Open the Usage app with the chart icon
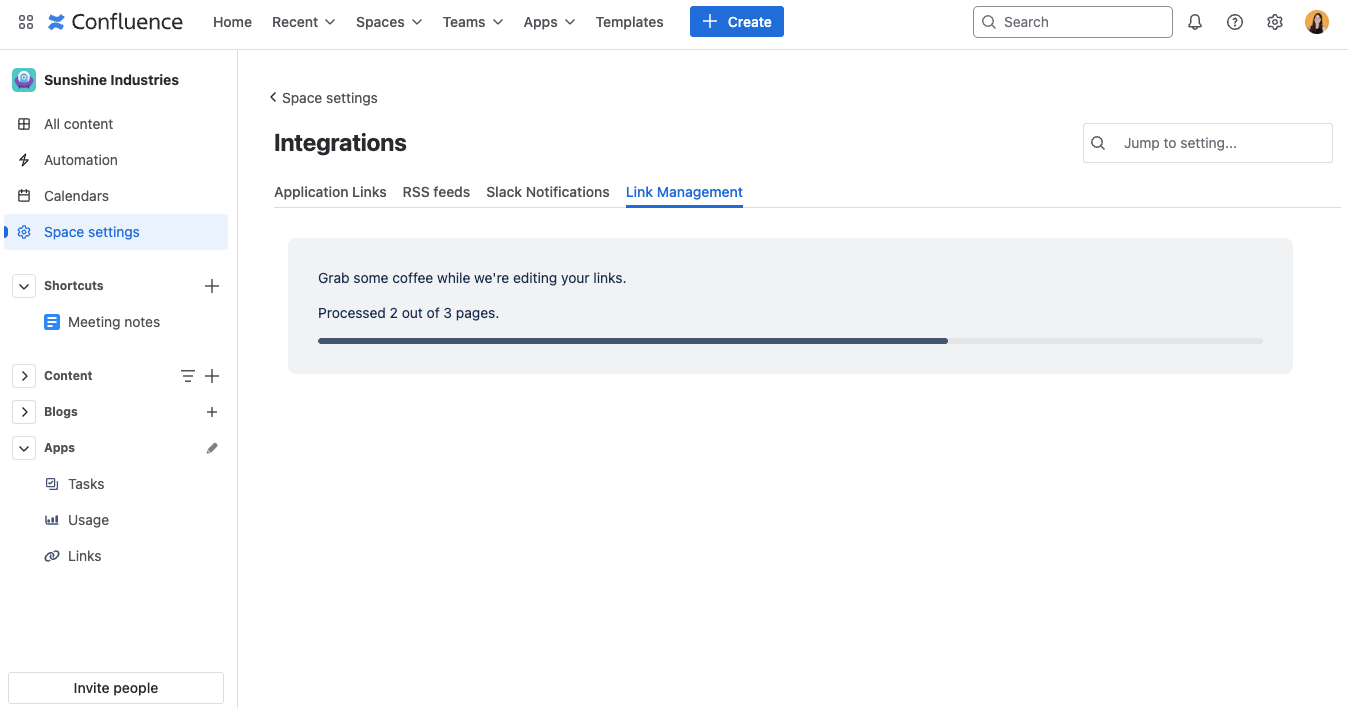This screenshot has width=1348, height=708. tap(52, 519)
